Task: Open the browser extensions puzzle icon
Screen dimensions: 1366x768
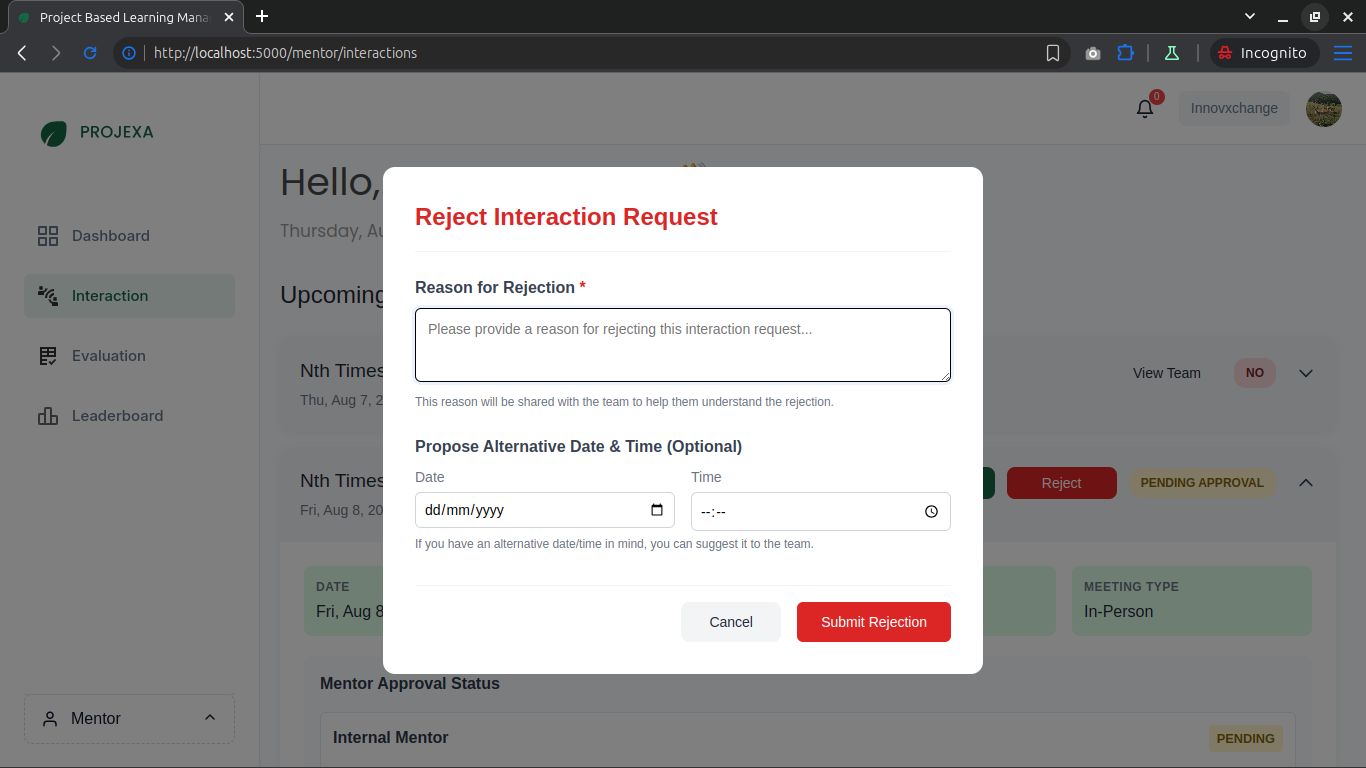Action: point(1126,52)
